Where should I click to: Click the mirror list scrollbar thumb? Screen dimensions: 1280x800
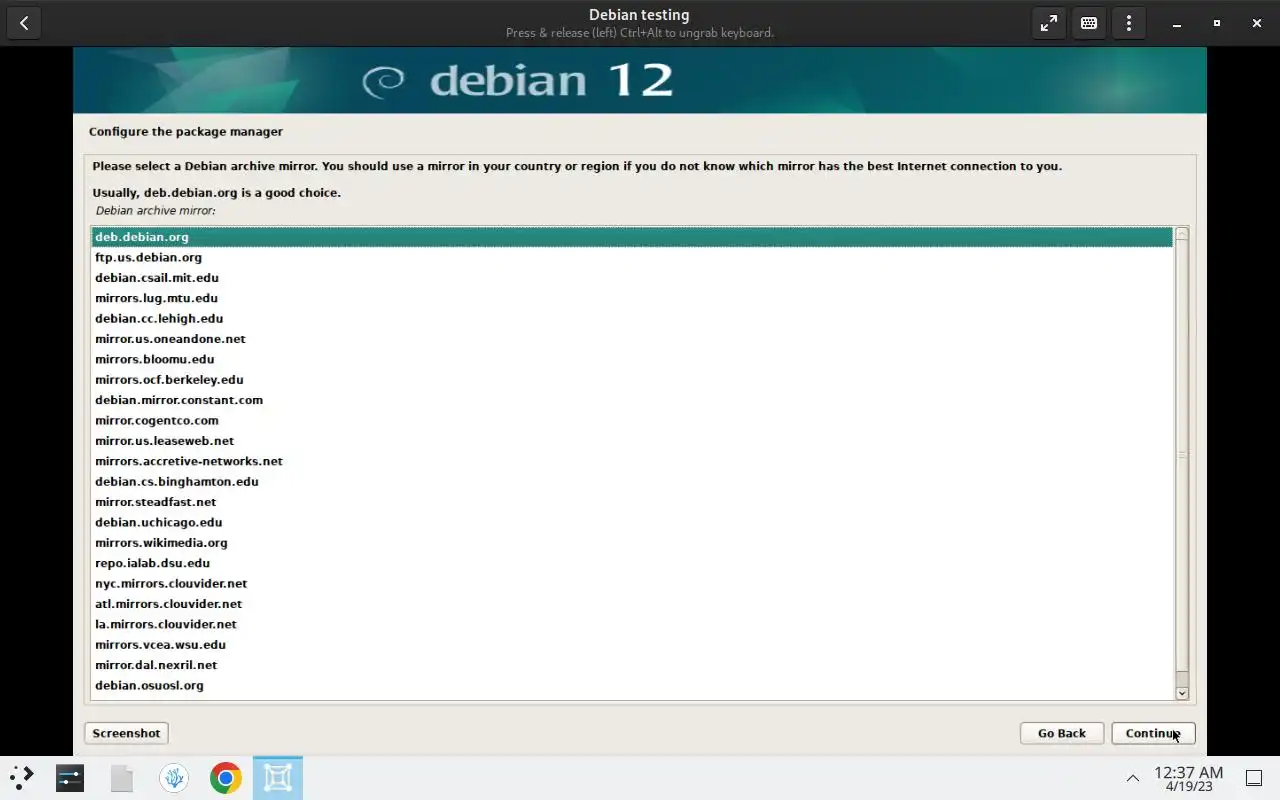[x=1182, y=455]
